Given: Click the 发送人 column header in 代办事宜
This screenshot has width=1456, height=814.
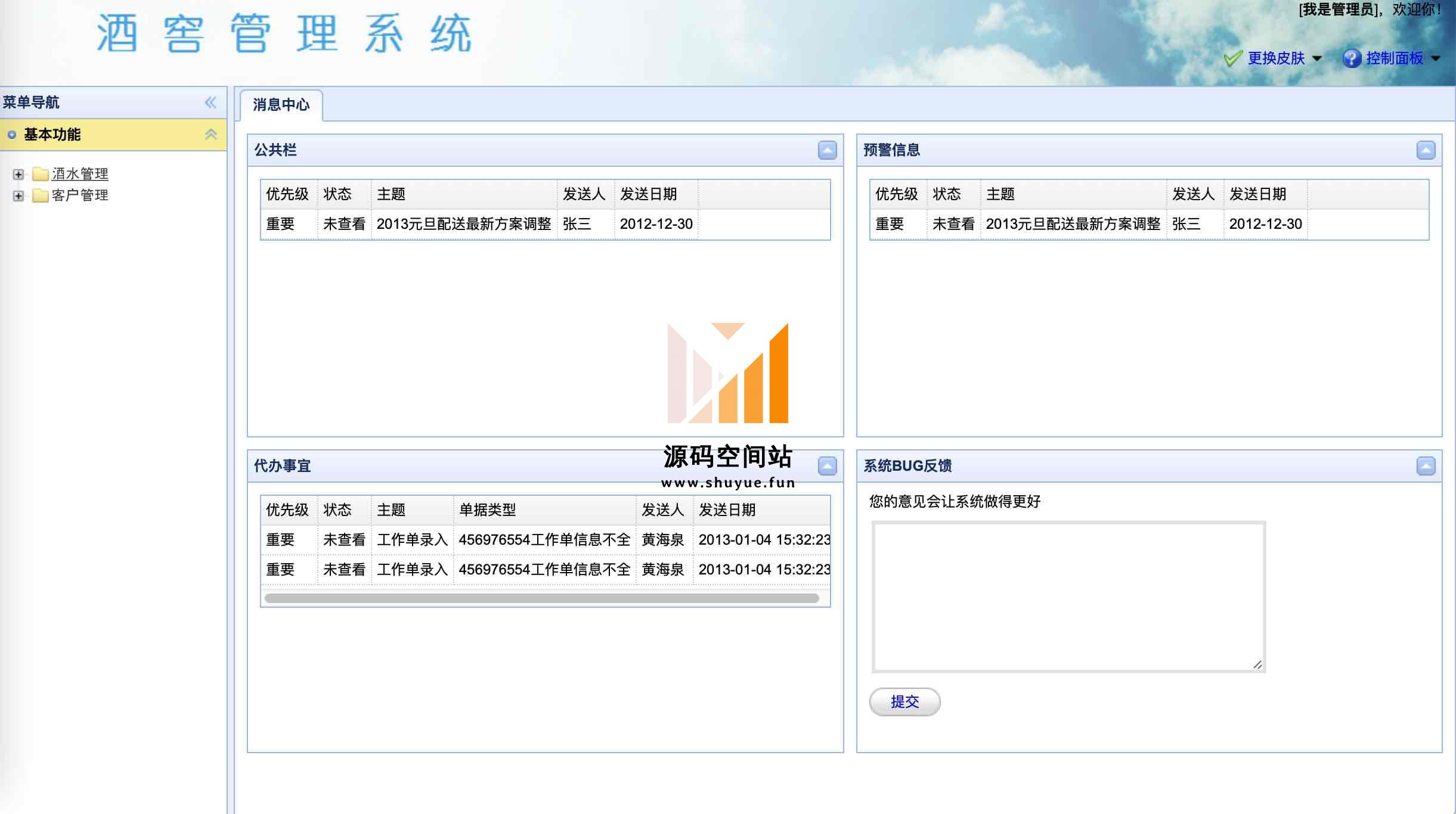Looking at the screenshot, I should tap(665, 510).
